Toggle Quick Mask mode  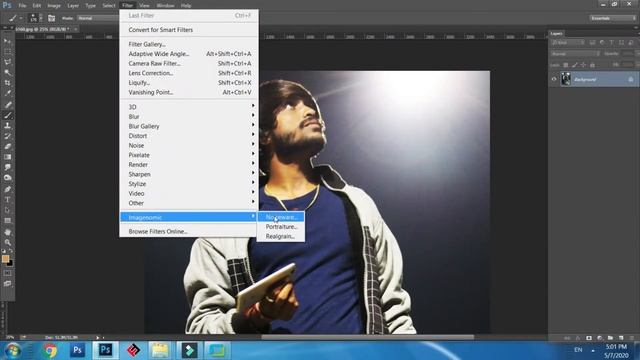pos(7,273)
